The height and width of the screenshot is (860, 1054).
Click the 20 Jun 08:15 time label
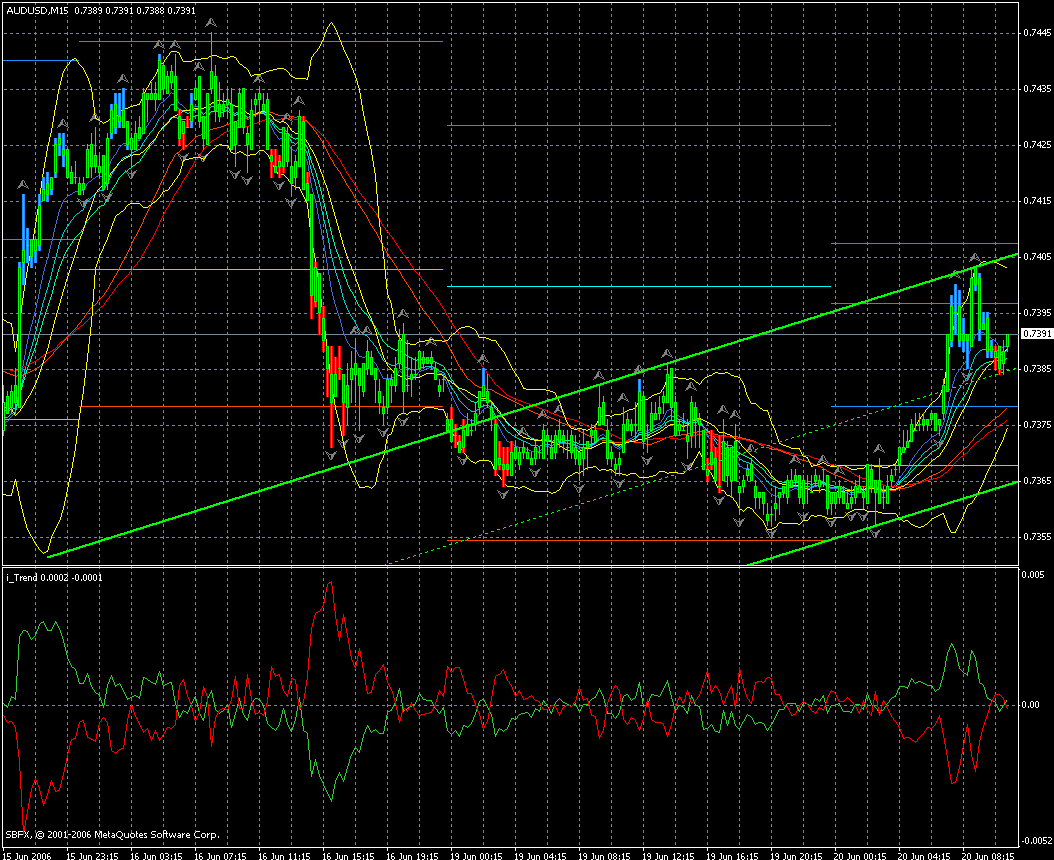[988, 856]
